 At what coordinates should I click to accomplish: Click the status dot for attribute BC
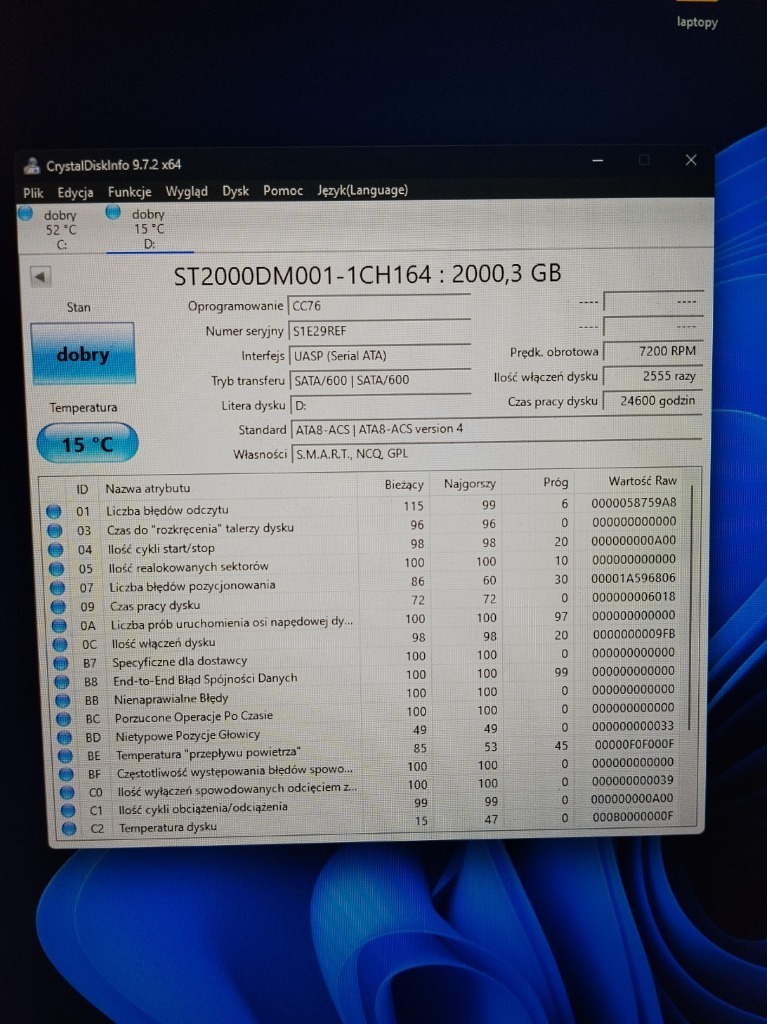pos(63,719)
